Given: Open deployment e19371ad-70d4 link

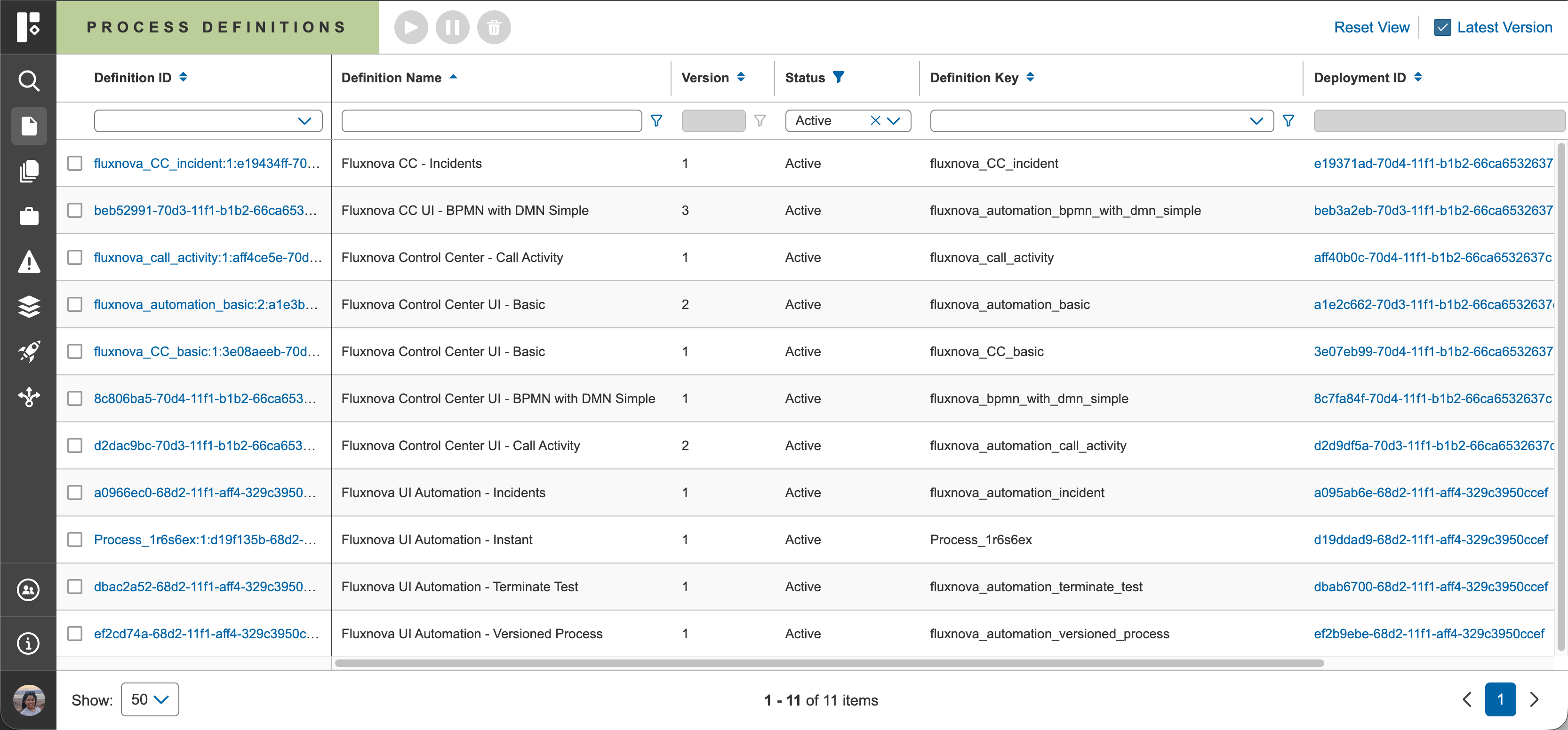Looking at the screenshot, I should [x=1433, y=163].
